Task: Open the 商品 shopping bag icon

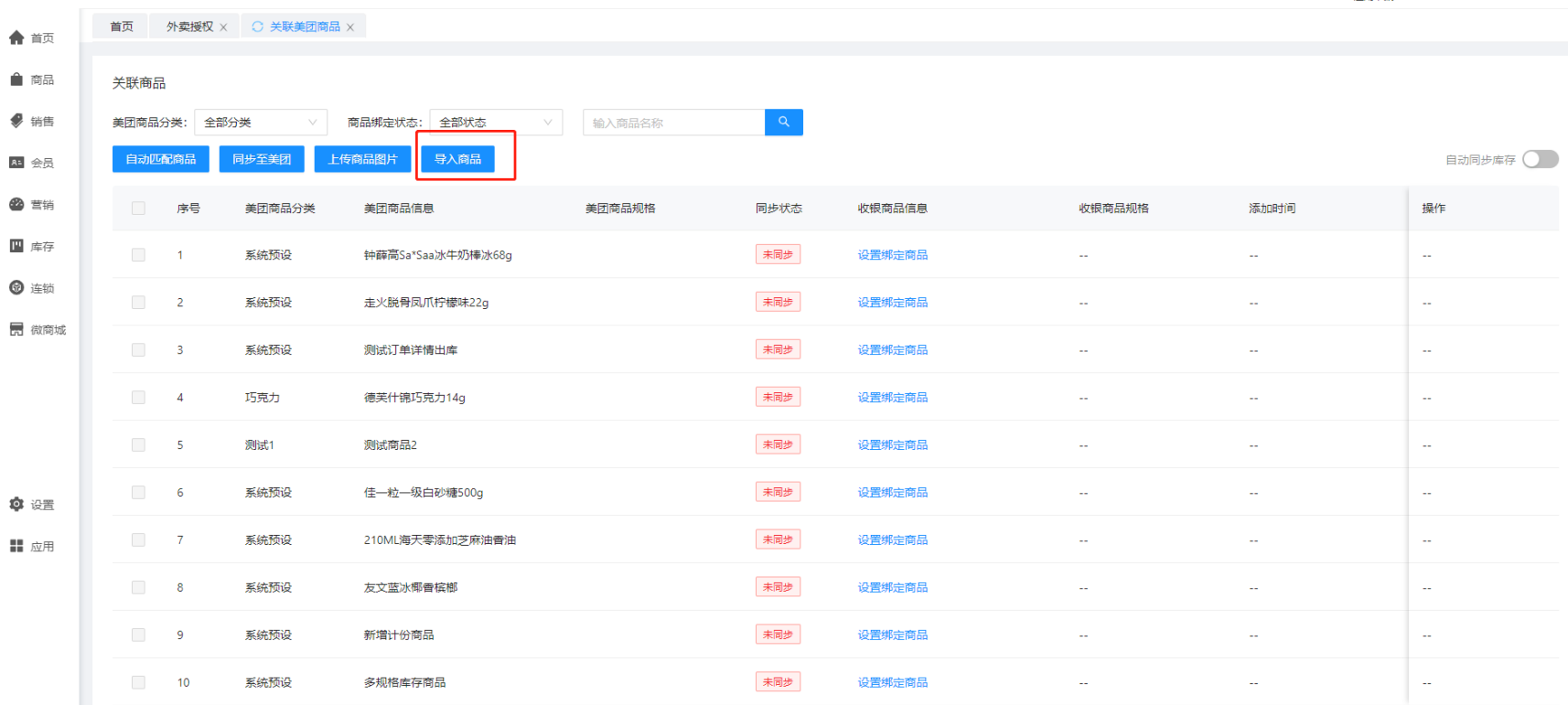Action: (16, 80)
